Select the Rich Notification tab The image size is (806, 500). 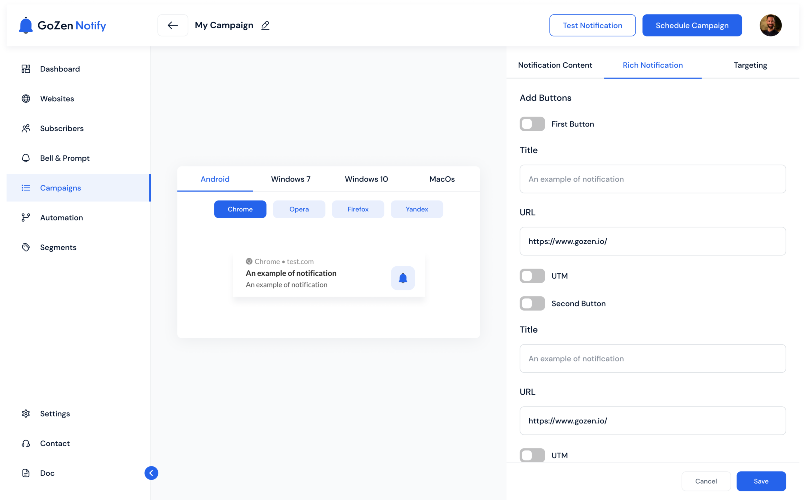tap(653, 65)
